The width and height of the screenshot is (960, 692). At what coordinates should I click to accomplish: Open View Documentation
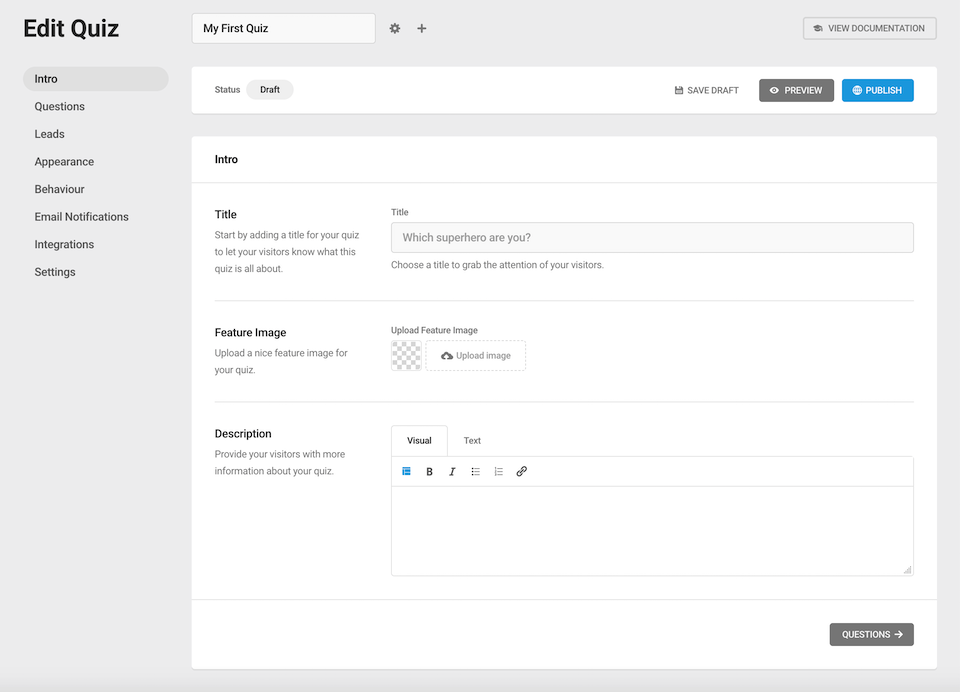pos(869,29)
